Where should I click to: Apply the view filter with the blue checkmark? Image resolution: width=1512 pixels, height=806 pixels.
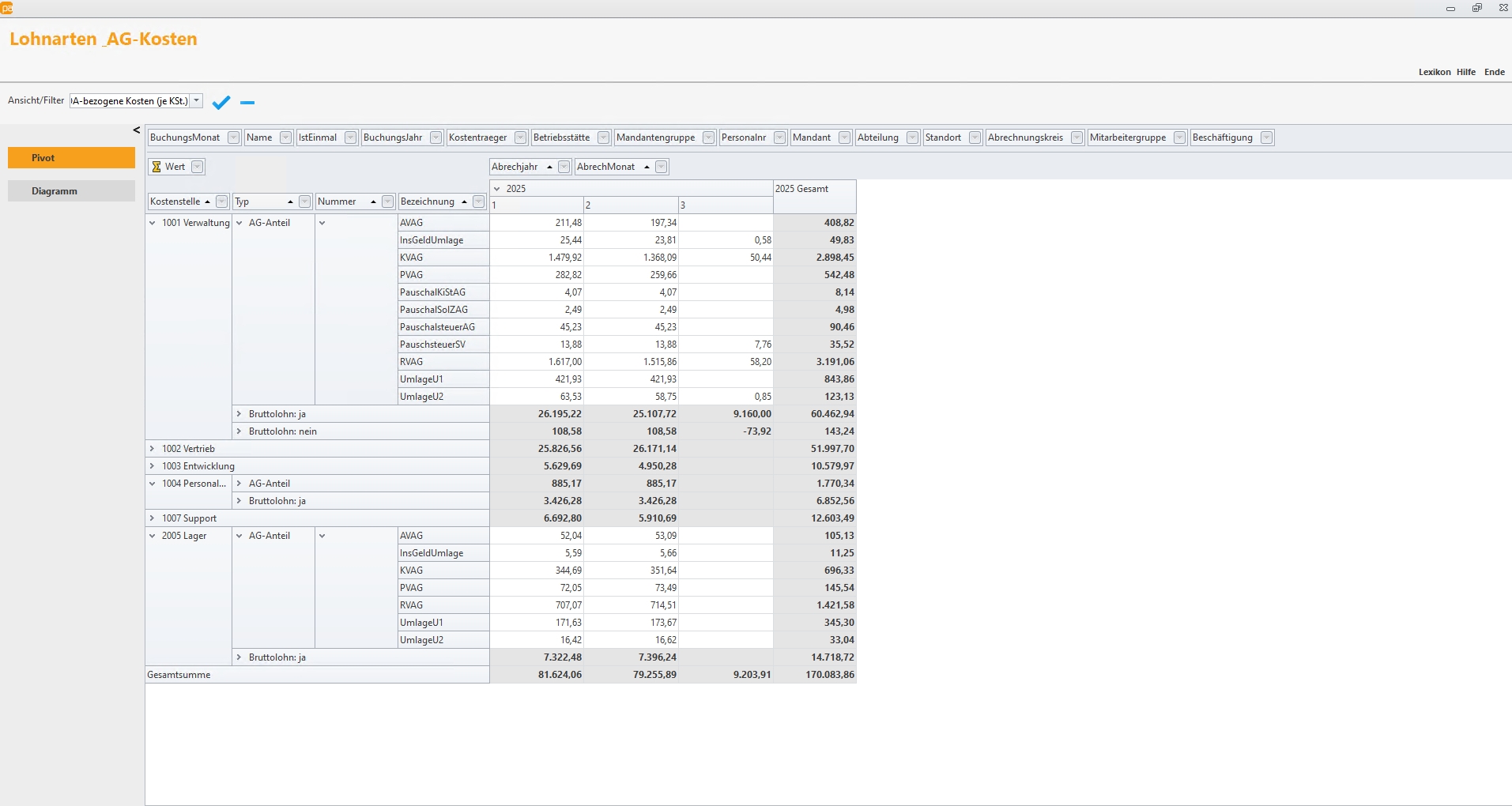(x=221, y=102)
